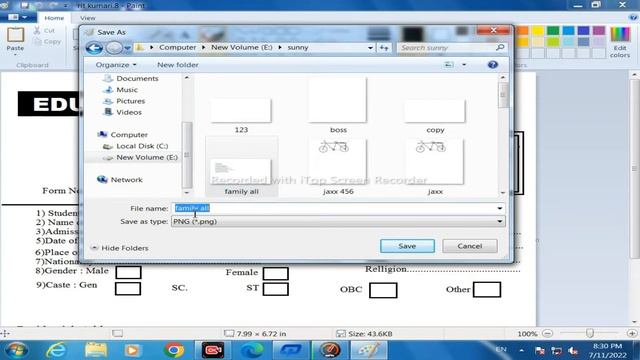Switch to the View tab in Paint
Image resolution: width=640 pixels, height=360 pixels.
click(x=87, y=18)
